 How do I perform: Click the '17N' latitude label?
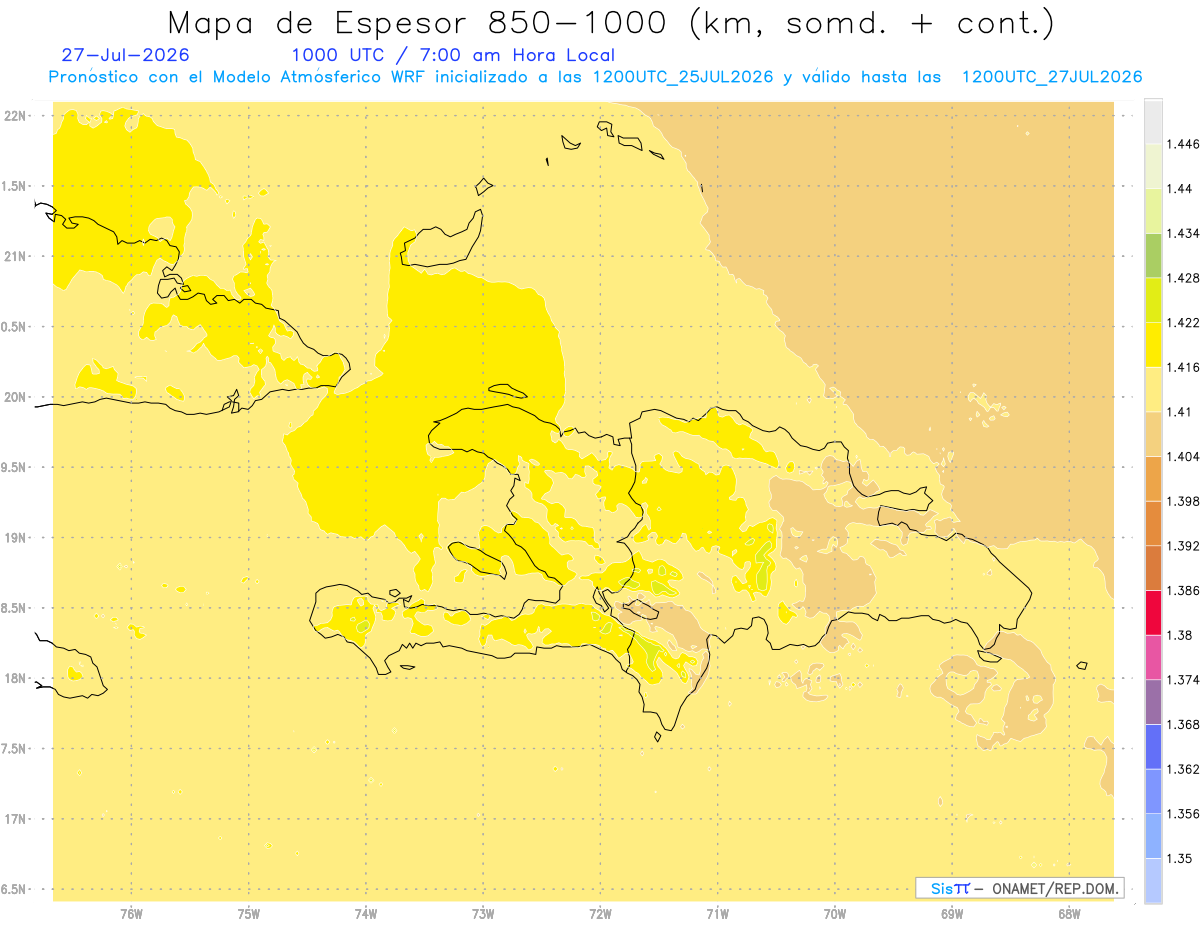[x=16, y=820]
